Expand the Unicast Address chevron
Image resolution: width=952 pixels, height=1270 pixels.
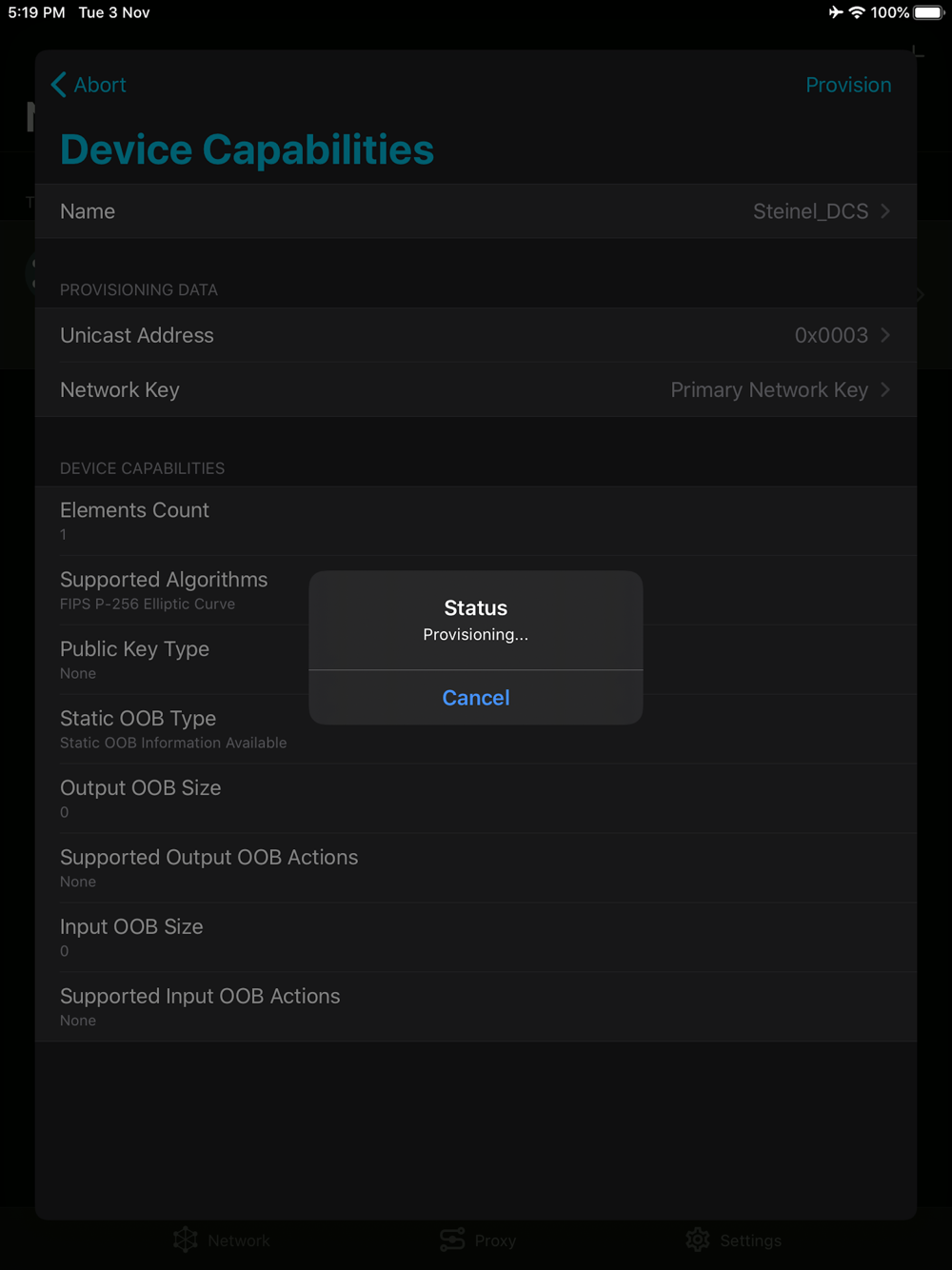coord(885,334)
